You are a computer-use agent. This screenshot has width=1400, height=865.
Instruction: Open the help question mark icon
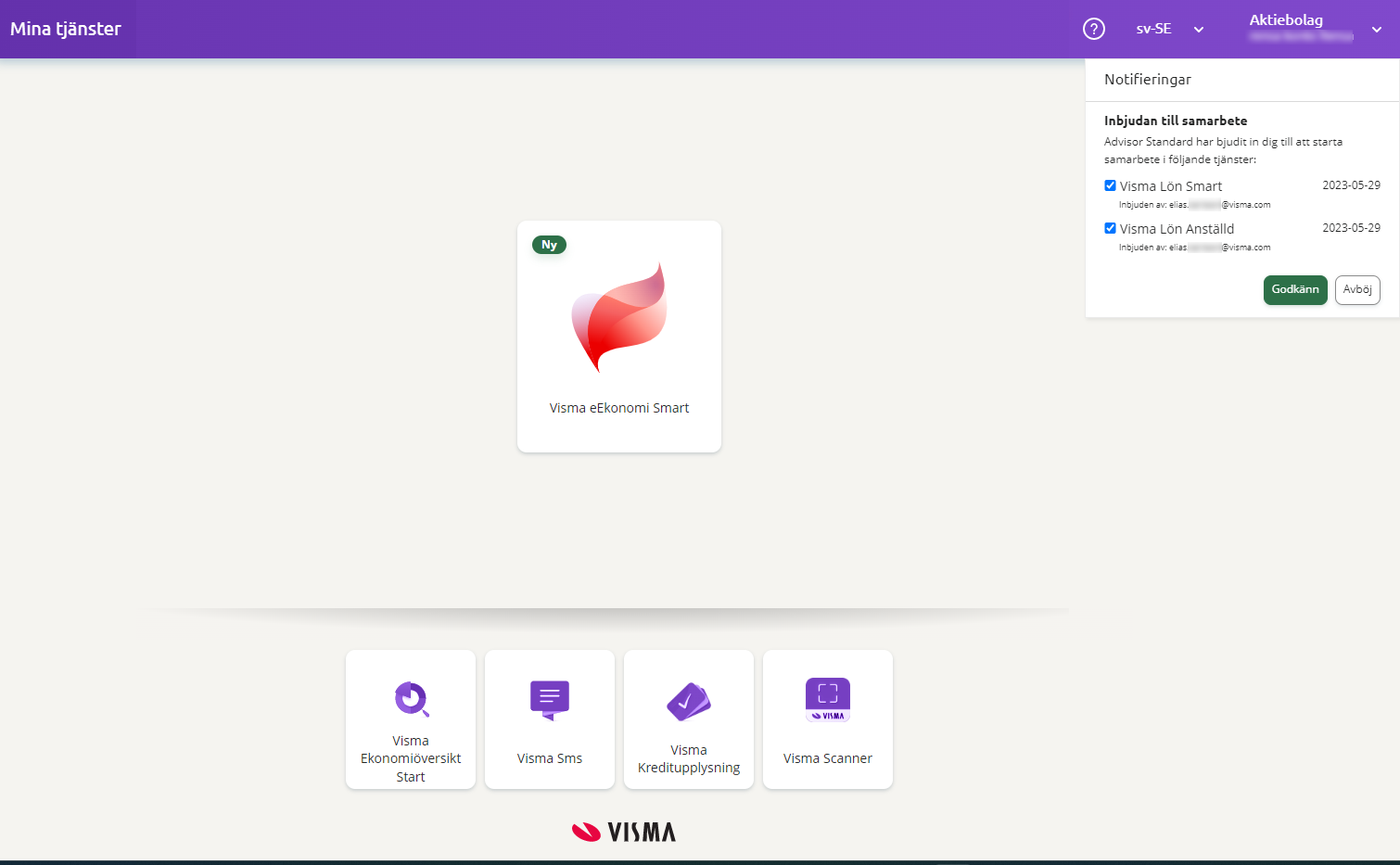coord(1094,29)
